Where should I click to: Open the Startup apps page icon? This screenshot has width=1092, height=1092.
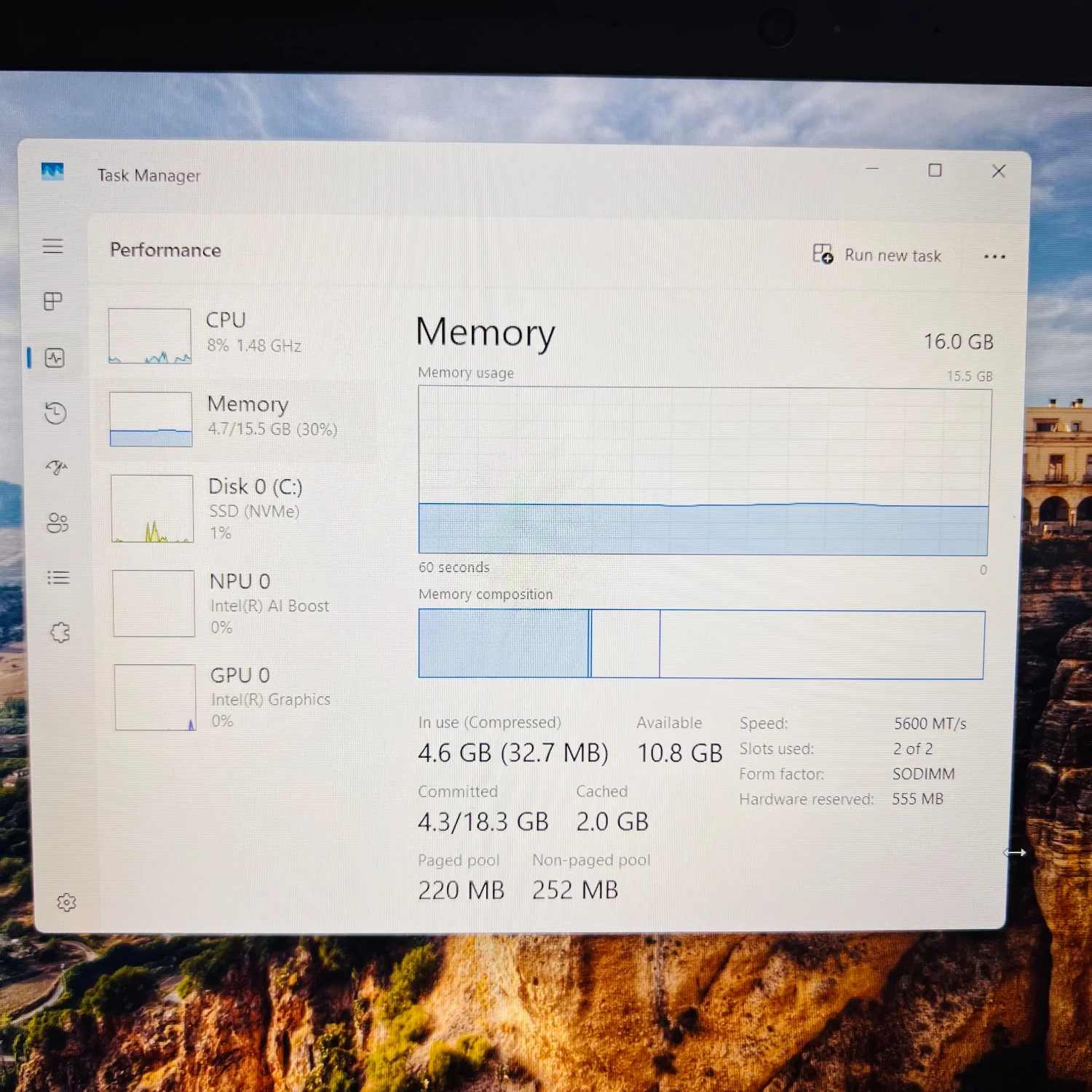click(x=57, y=467)
